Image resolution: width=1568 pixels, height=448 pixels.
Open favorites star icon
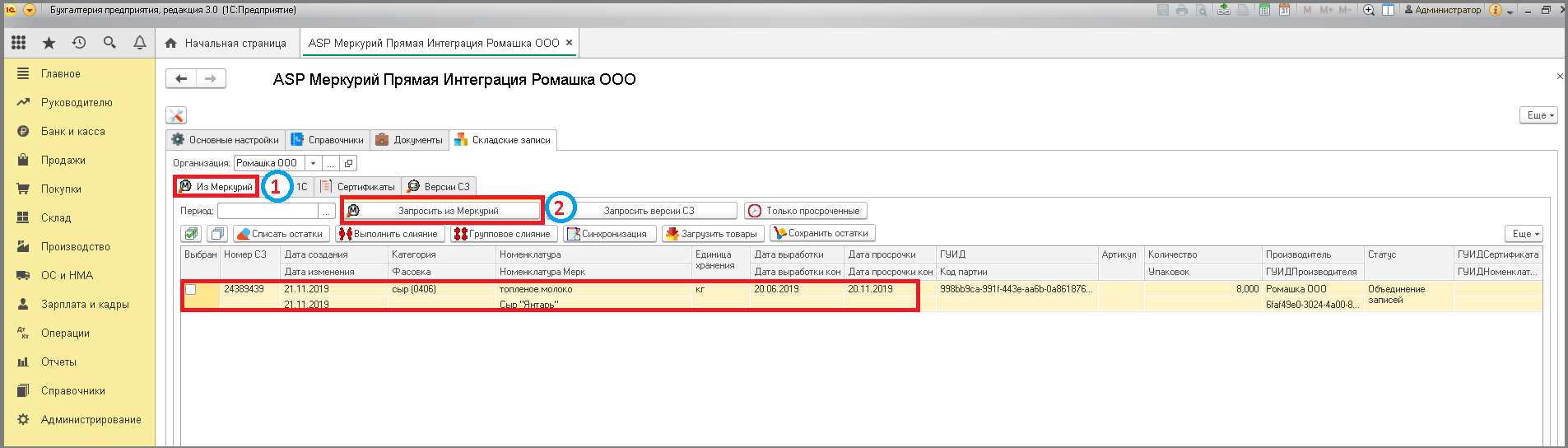click(x=49, y=43)
